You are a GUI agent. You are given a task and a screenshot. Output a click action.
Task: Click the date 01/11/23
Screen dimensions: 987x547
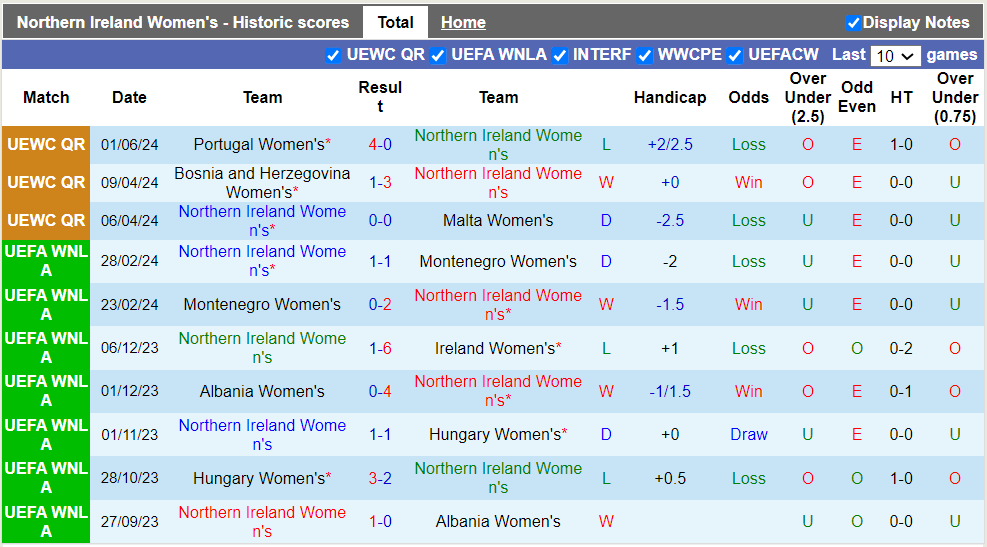(130, 435)
